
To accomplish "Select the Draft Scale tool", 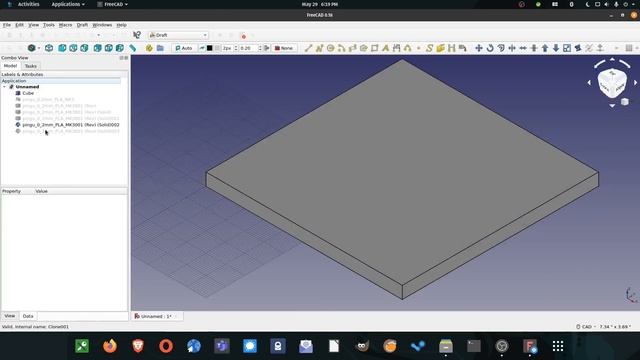I will tap(567, 48).
